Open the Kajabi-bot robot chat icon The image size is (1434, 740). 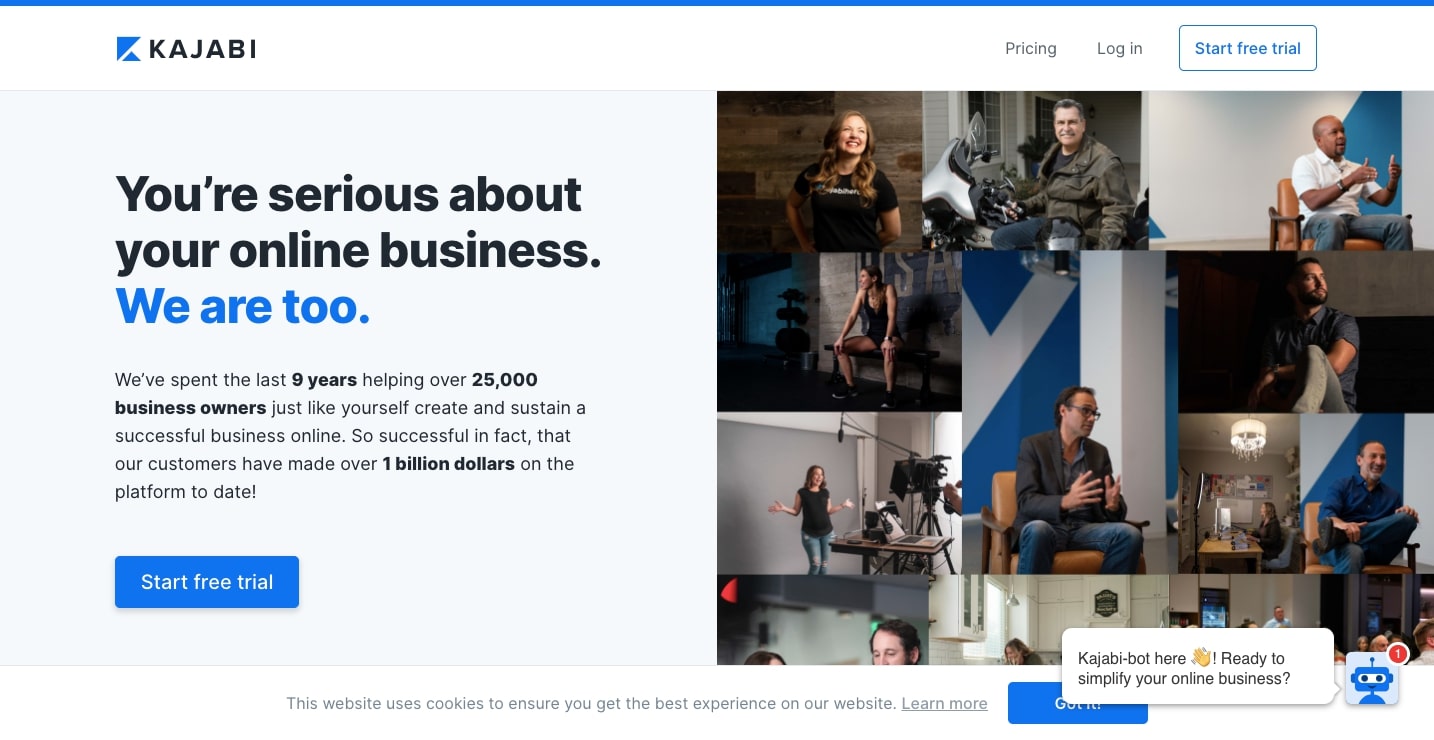(x=1371, y=679)
